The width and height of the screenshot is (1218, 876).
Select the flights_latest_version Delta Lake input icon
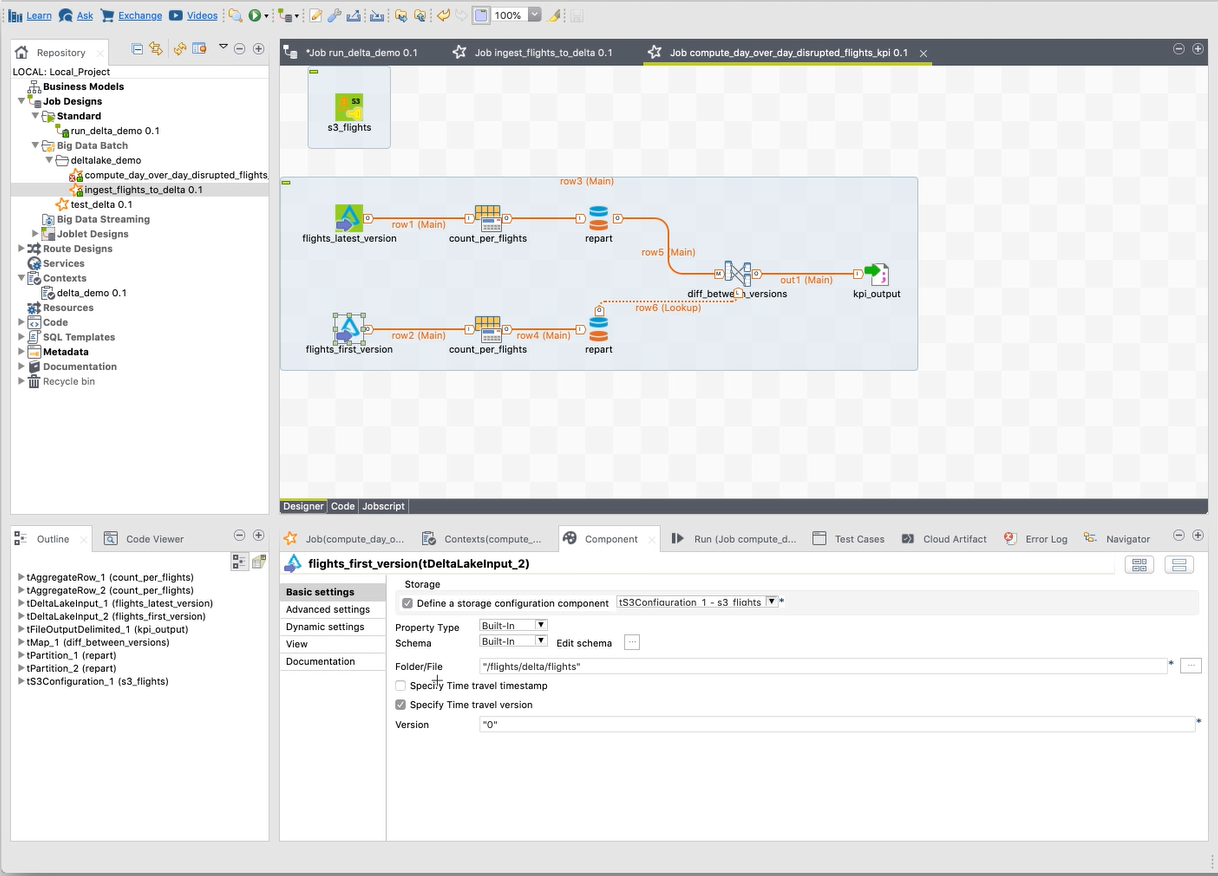pos(349,217)
